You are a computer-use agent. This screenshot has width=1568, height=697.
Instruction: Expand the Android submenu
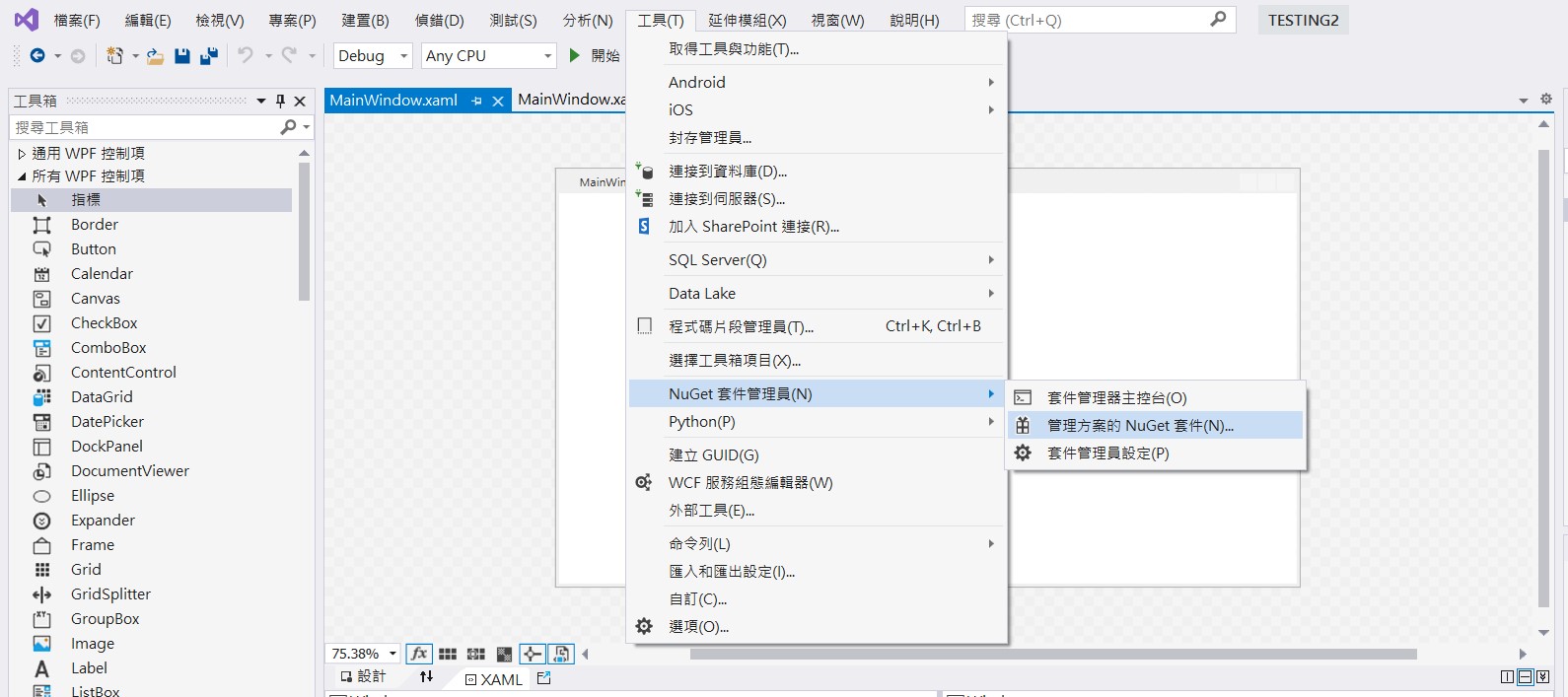817,83
